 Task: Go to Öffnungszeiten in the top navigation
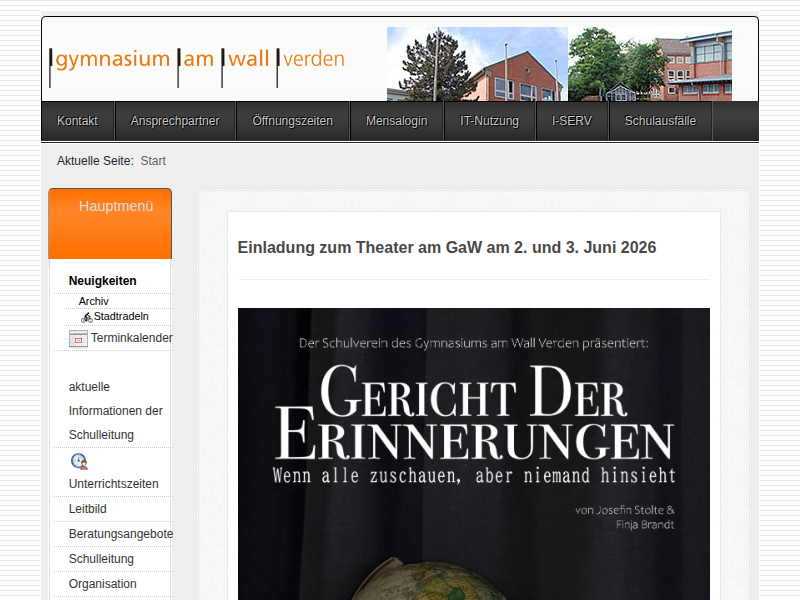(x=292, y=121)
